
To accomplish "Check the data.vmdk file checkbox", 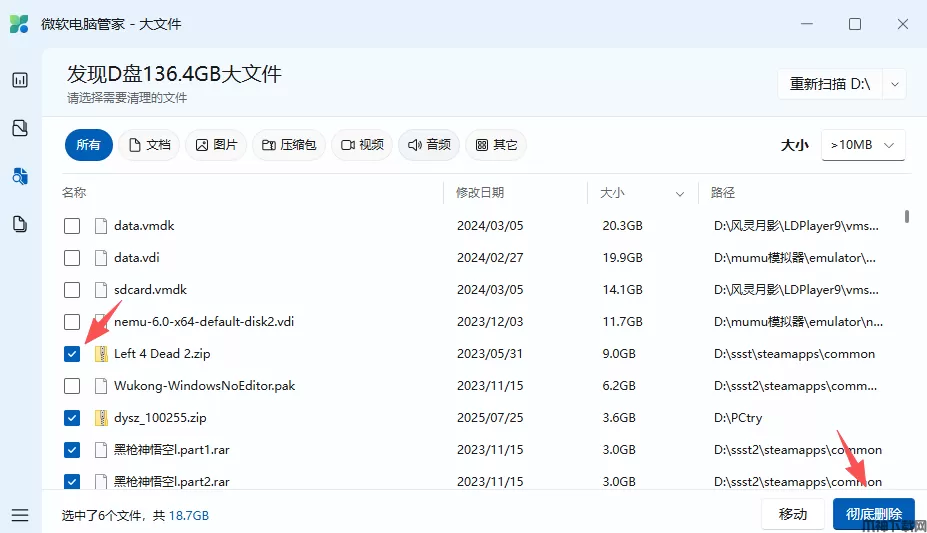I will pyautogui.click(x=72, y=226).
